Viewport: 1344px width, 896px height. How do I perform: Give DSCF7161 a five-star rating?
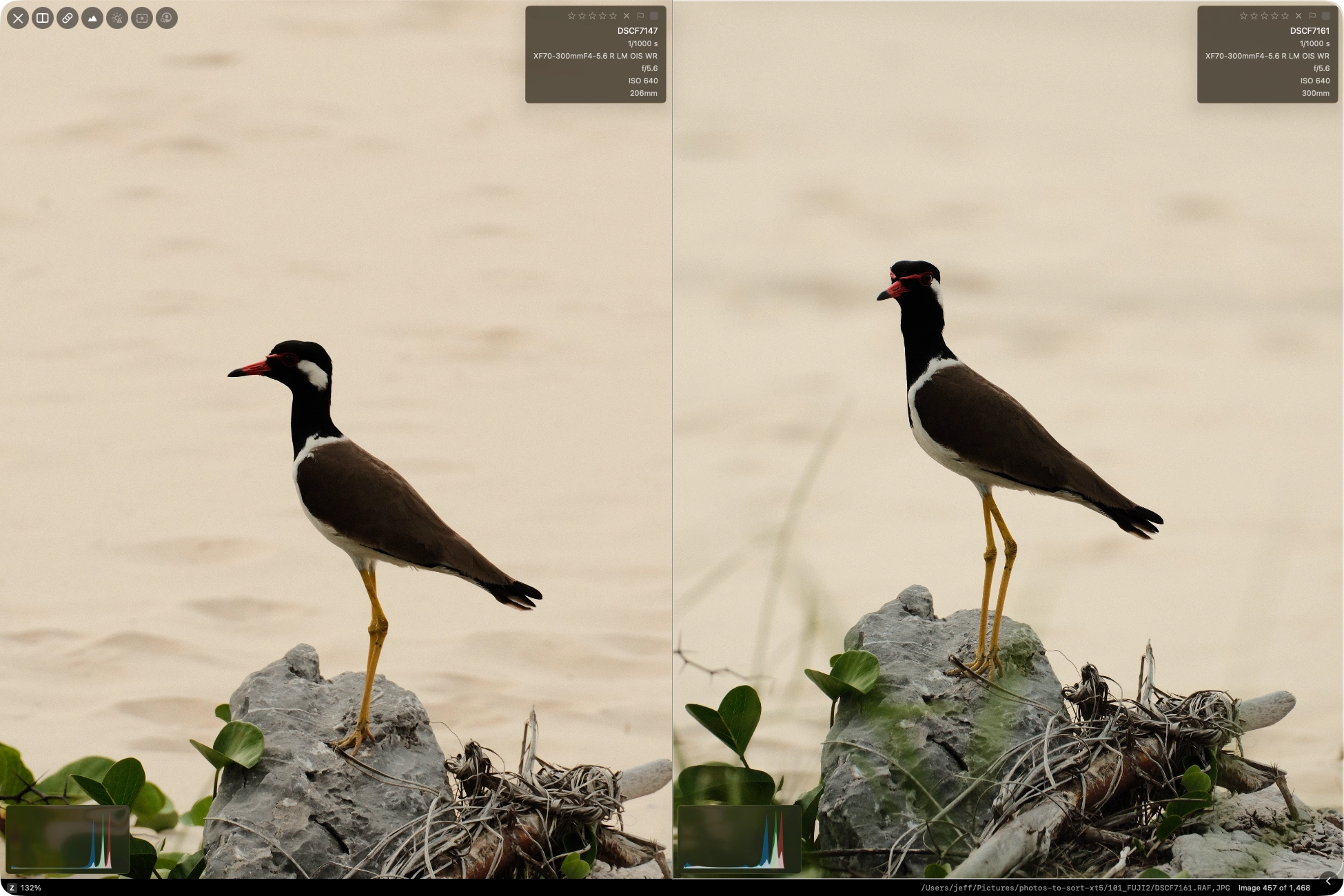pos(1285,16)
